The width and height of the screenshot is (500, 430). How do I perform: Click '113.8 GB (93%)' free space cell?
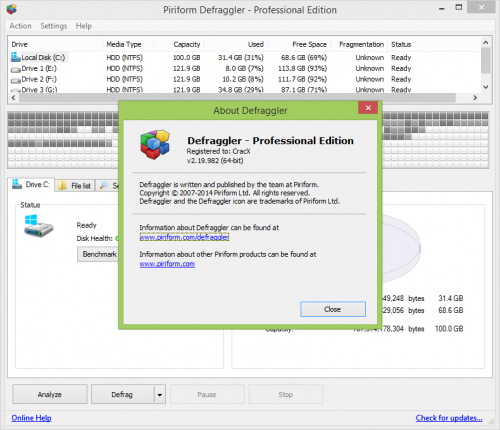tap(302, 68)
